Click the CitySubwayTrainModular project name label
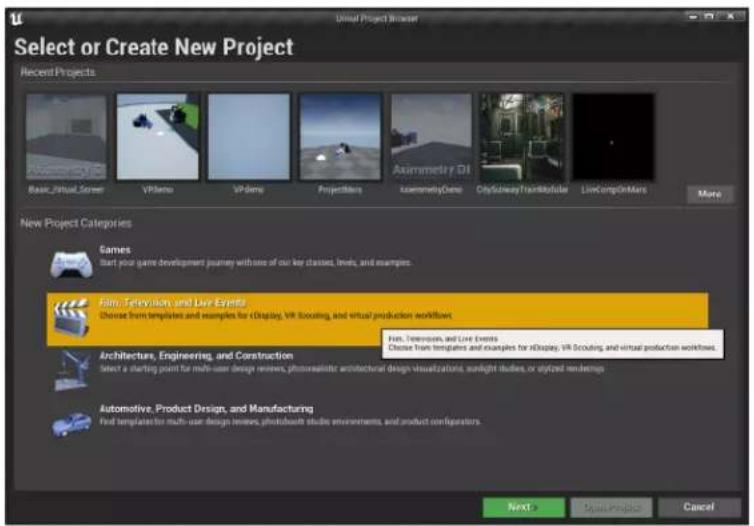 point(522,189)
